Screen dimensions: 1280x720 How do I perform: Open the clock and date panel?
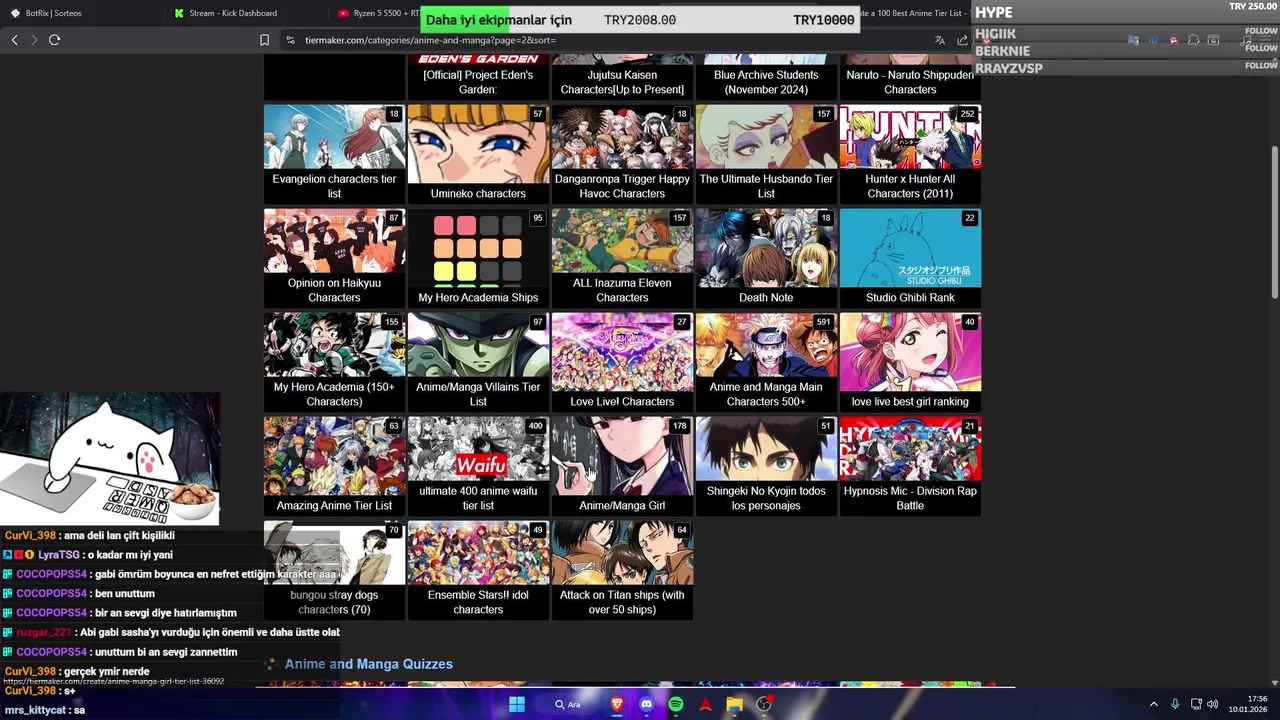click(x=1250, y=704)
